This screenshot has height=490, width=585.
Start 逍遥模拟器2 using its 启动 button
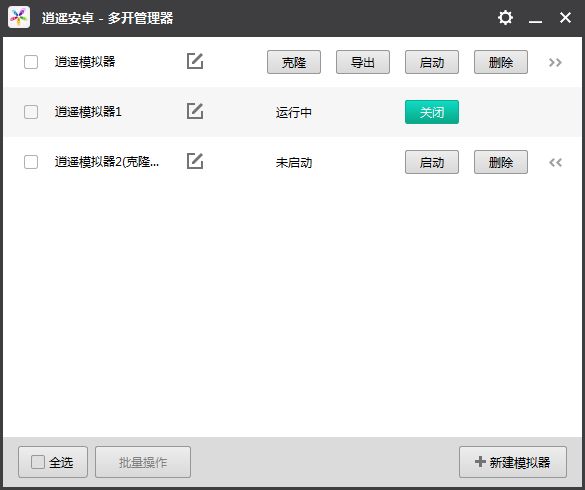(432, 162)
